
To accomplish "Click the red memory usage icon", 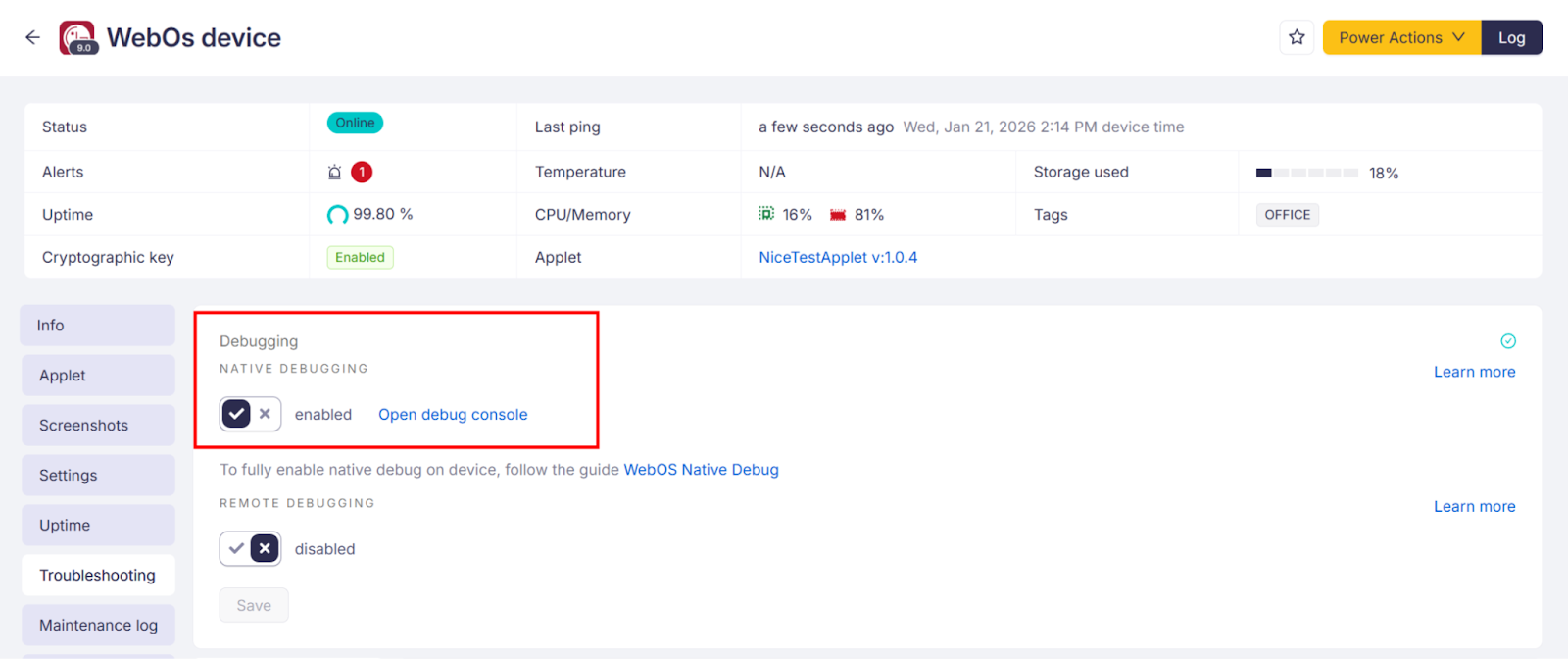I will [838, 215].
